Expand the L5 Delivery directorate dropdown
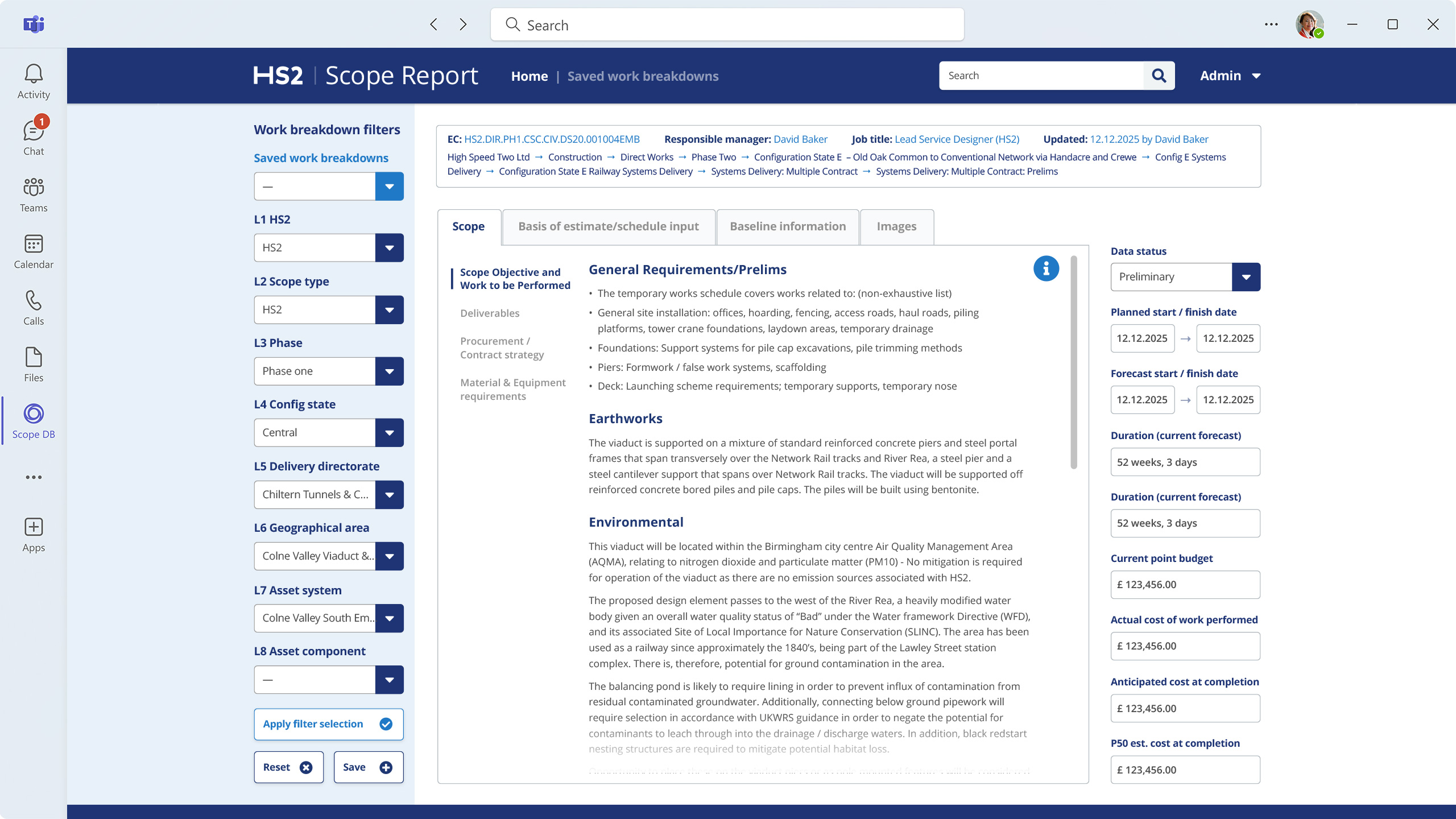The height and width of the screenshot is (819, 1456). pyautogui.click(x=389, y=495)
